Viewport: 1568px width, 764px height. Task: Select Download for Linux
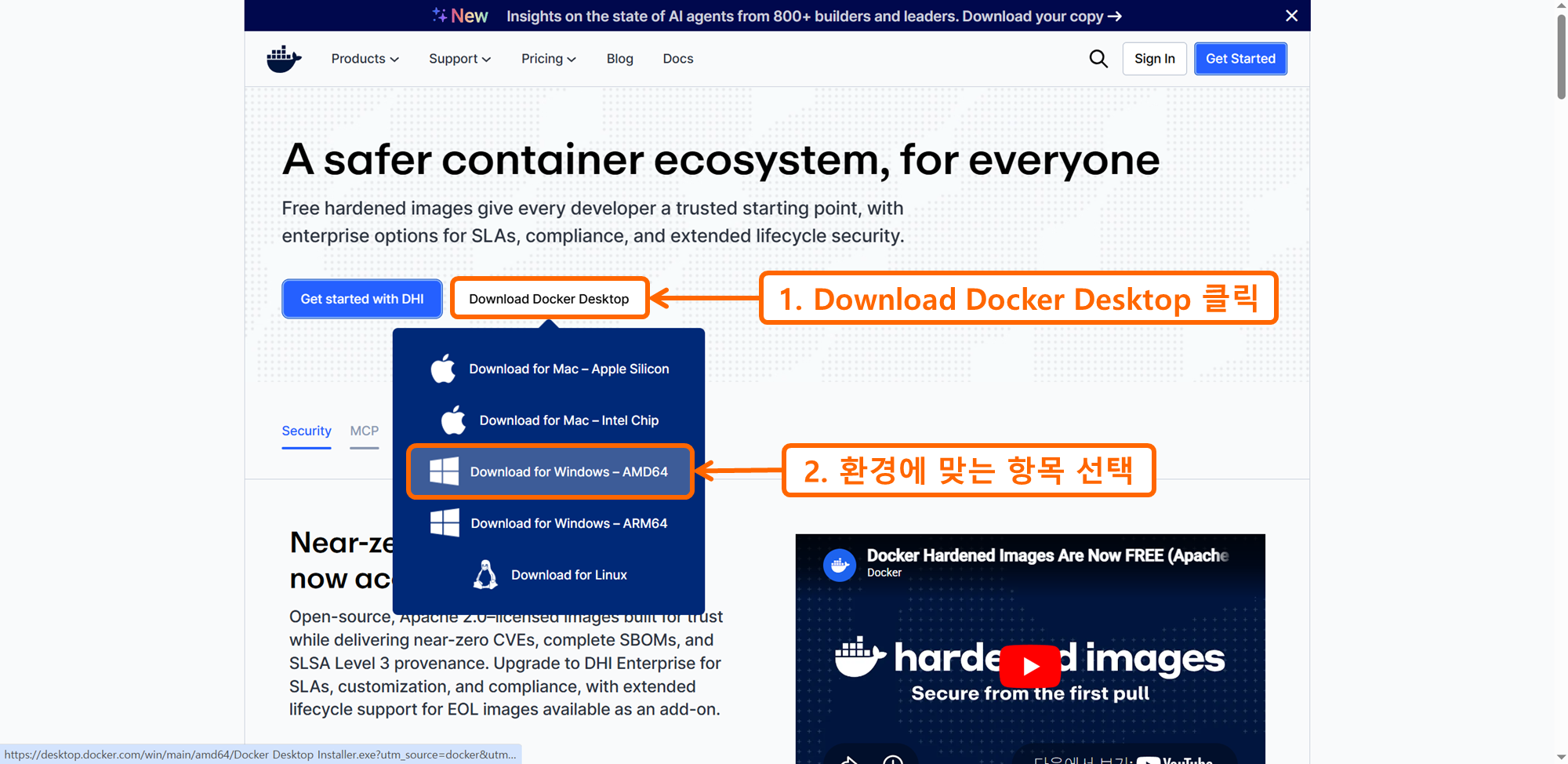(x=549, y=575)
